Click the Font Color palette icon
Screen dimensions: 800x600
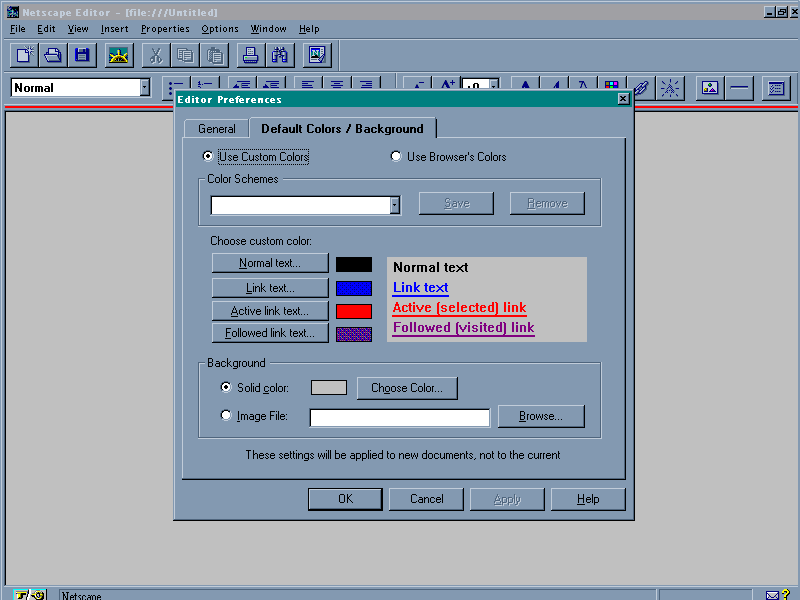pyautogui.click(x=611, y=88)
